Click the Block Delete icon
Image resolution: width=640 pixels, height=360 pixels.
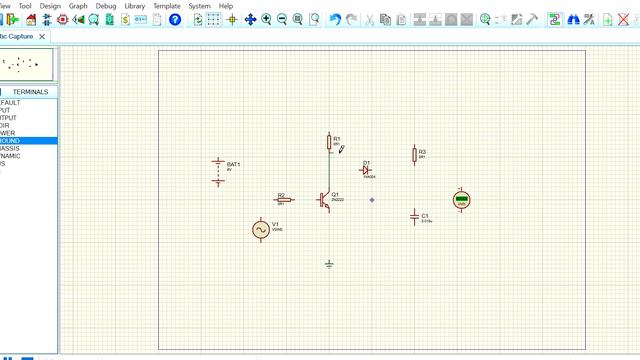point(467,19)
